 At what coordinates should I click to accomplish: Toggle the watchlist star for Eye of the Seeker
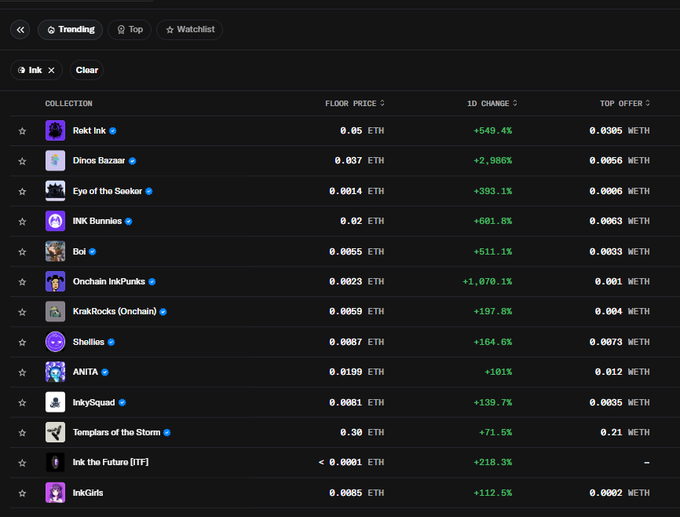click(22, 191)
